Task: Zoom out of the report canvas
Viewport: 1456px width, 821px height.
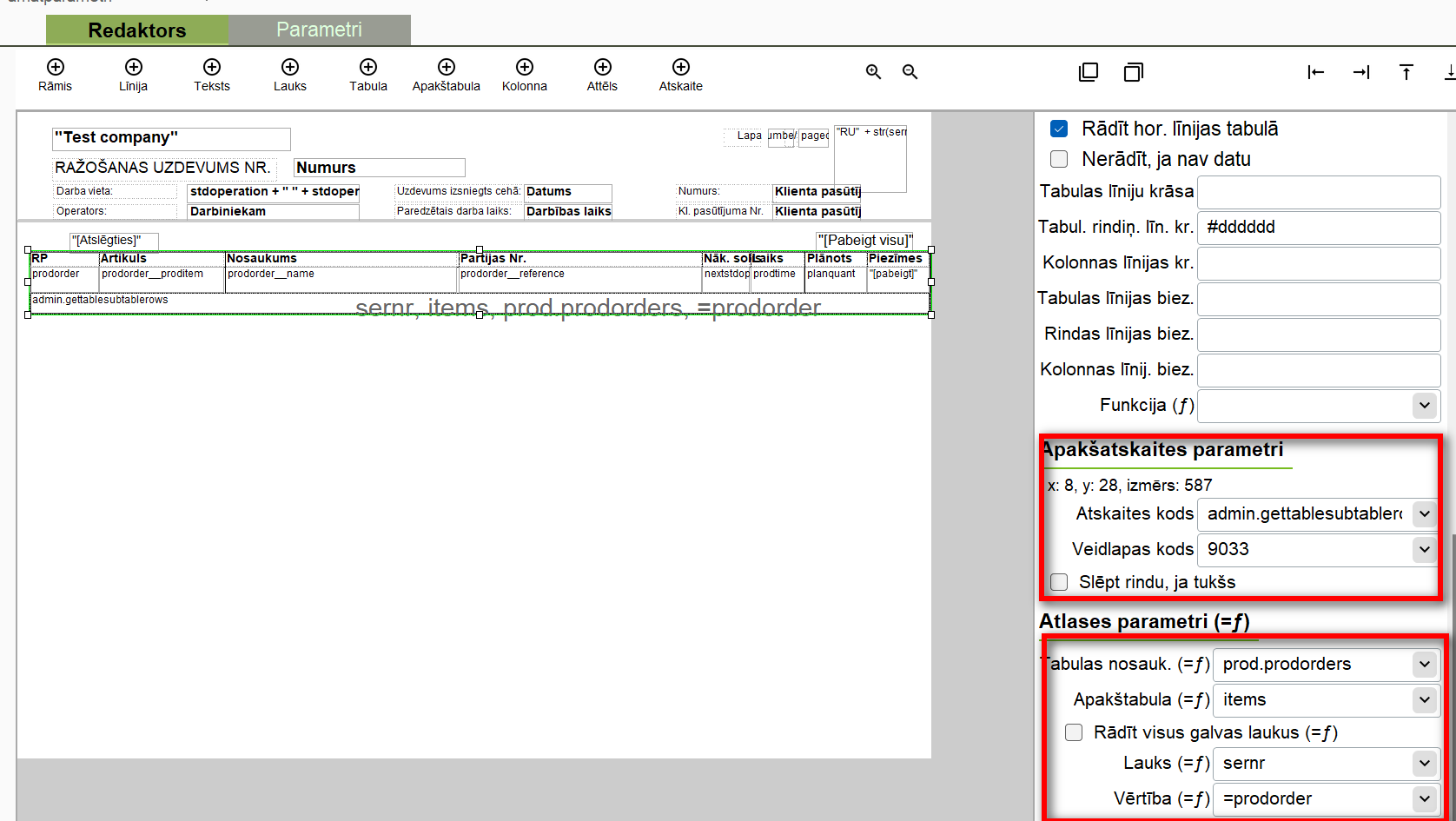Action: 910,72
